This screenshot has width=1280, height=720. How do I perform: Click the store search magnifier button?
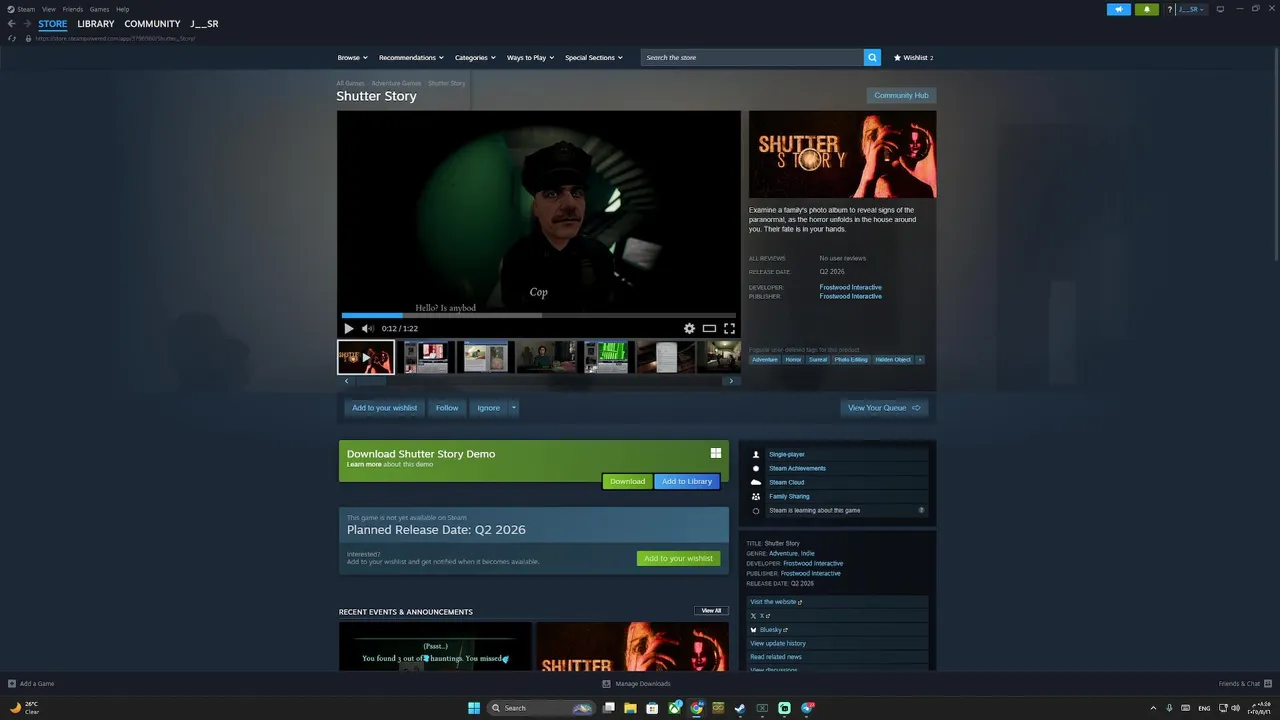click(x=872, y=58)
